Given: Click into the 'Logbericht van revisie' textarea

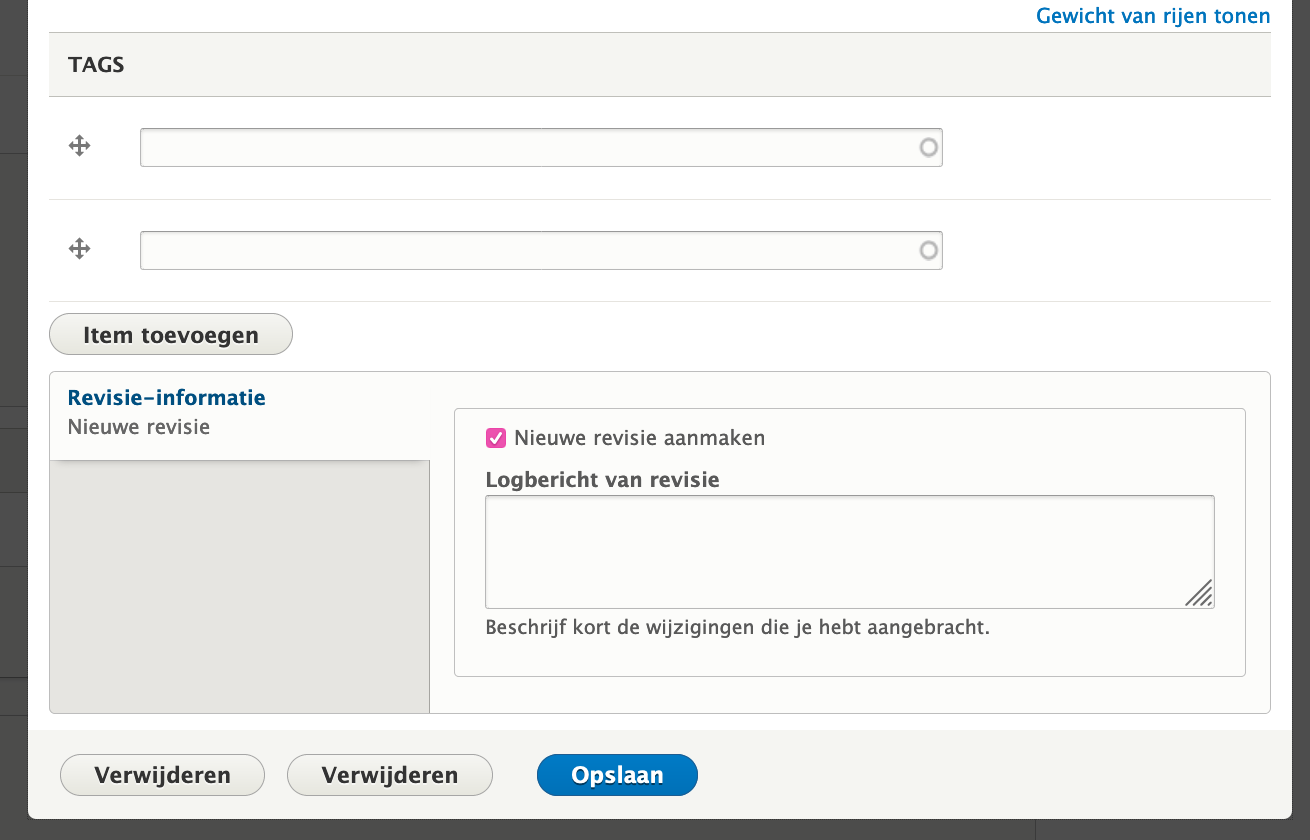Looking at the screenshot, I should click(840, 551).
